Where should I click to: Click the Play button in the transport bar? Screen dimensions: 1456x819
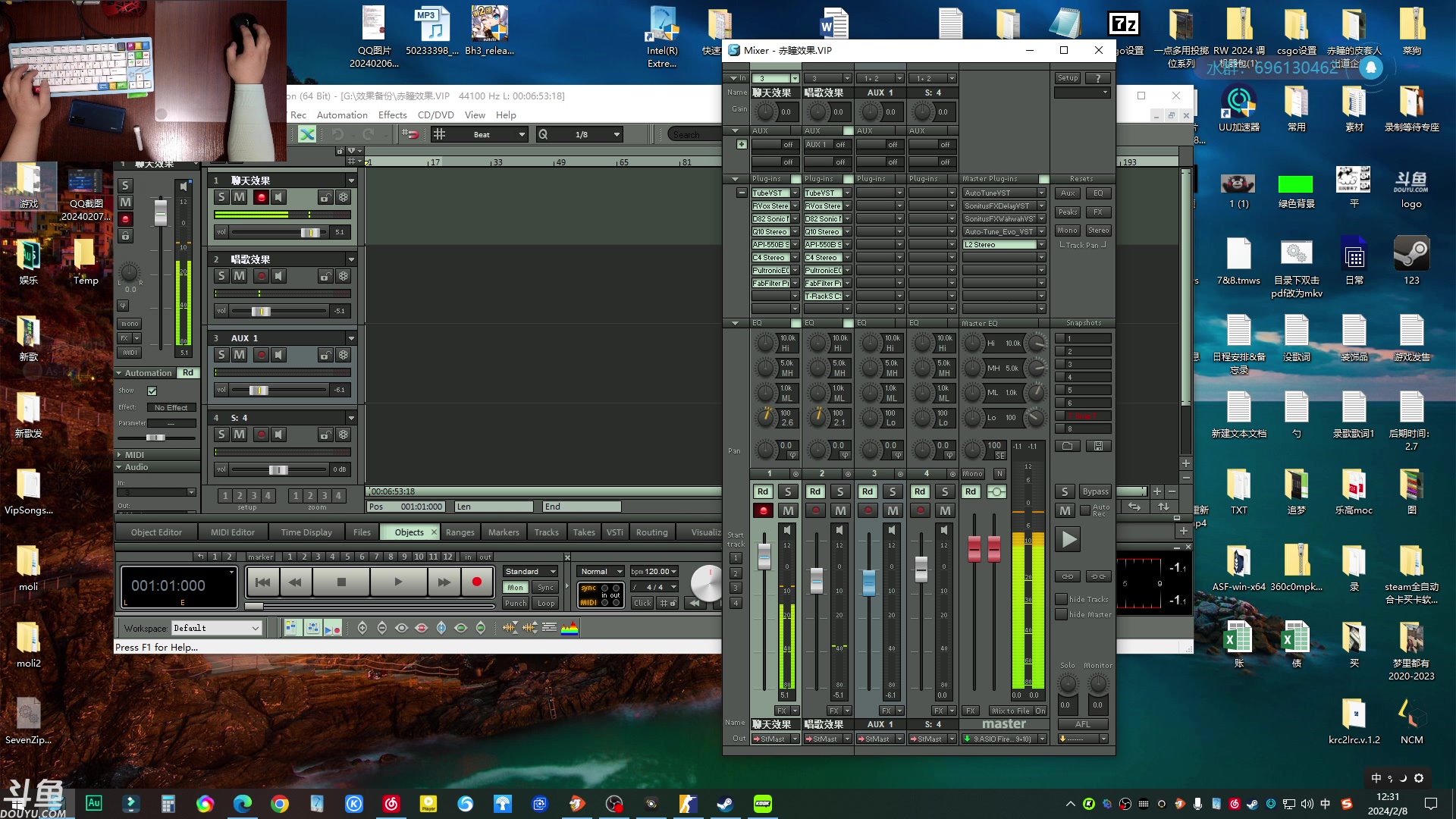click(x=398, y=582)
